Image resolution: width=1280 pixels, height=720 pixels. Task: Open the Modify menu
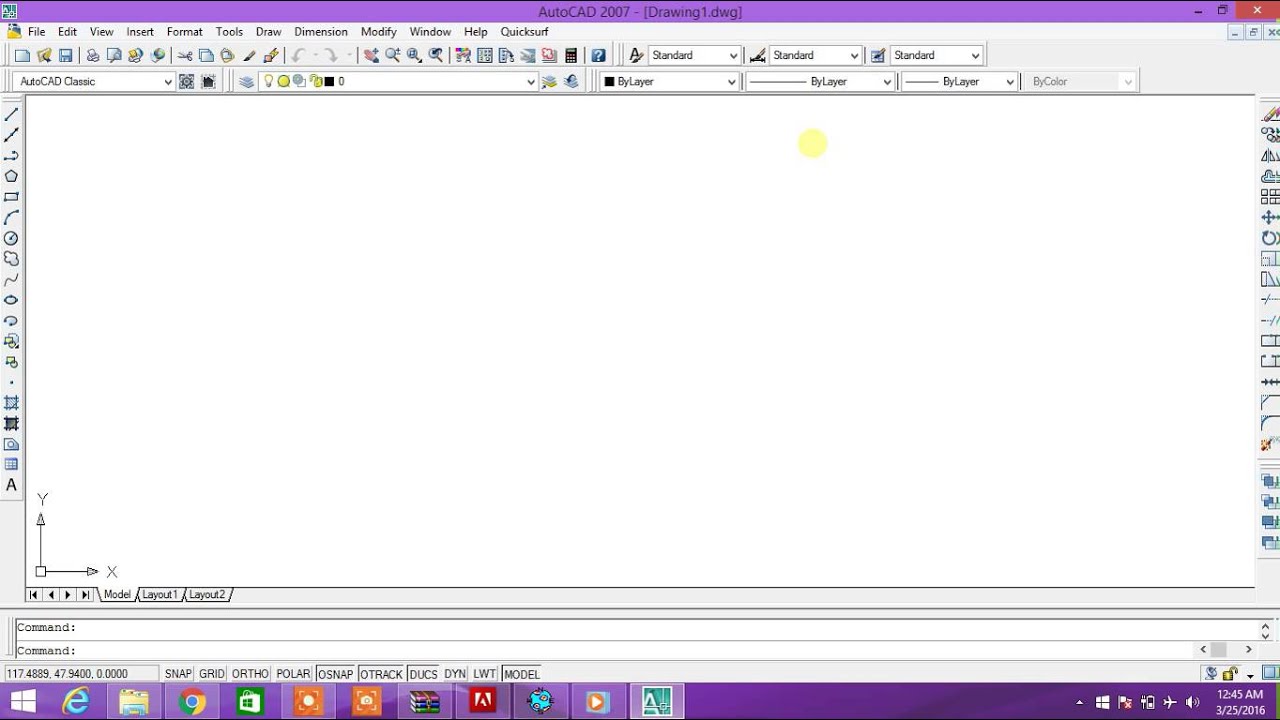click(379, 32)
